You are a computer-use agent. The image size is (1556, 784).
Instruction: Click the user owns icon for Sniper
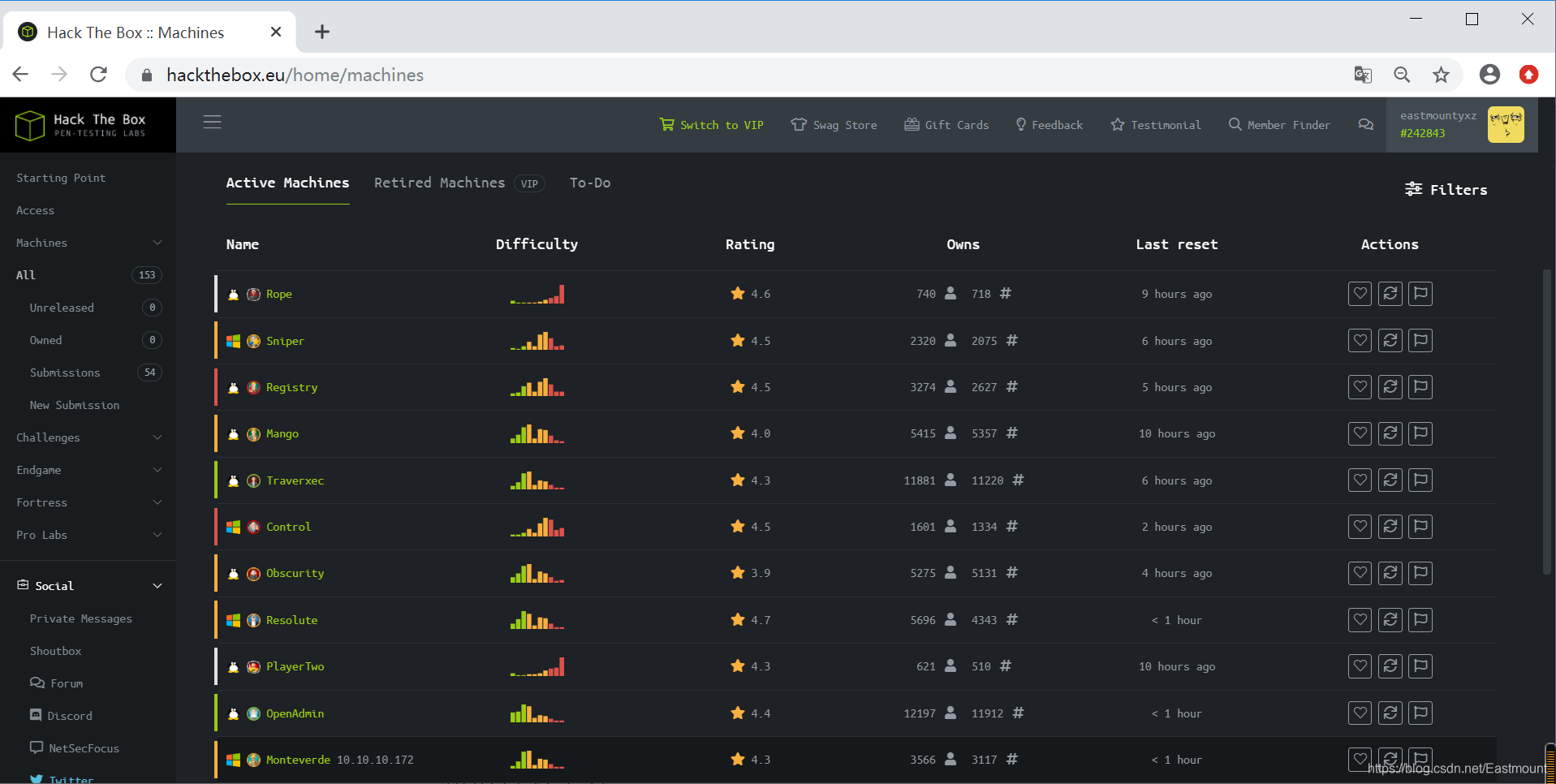[950, 340]
